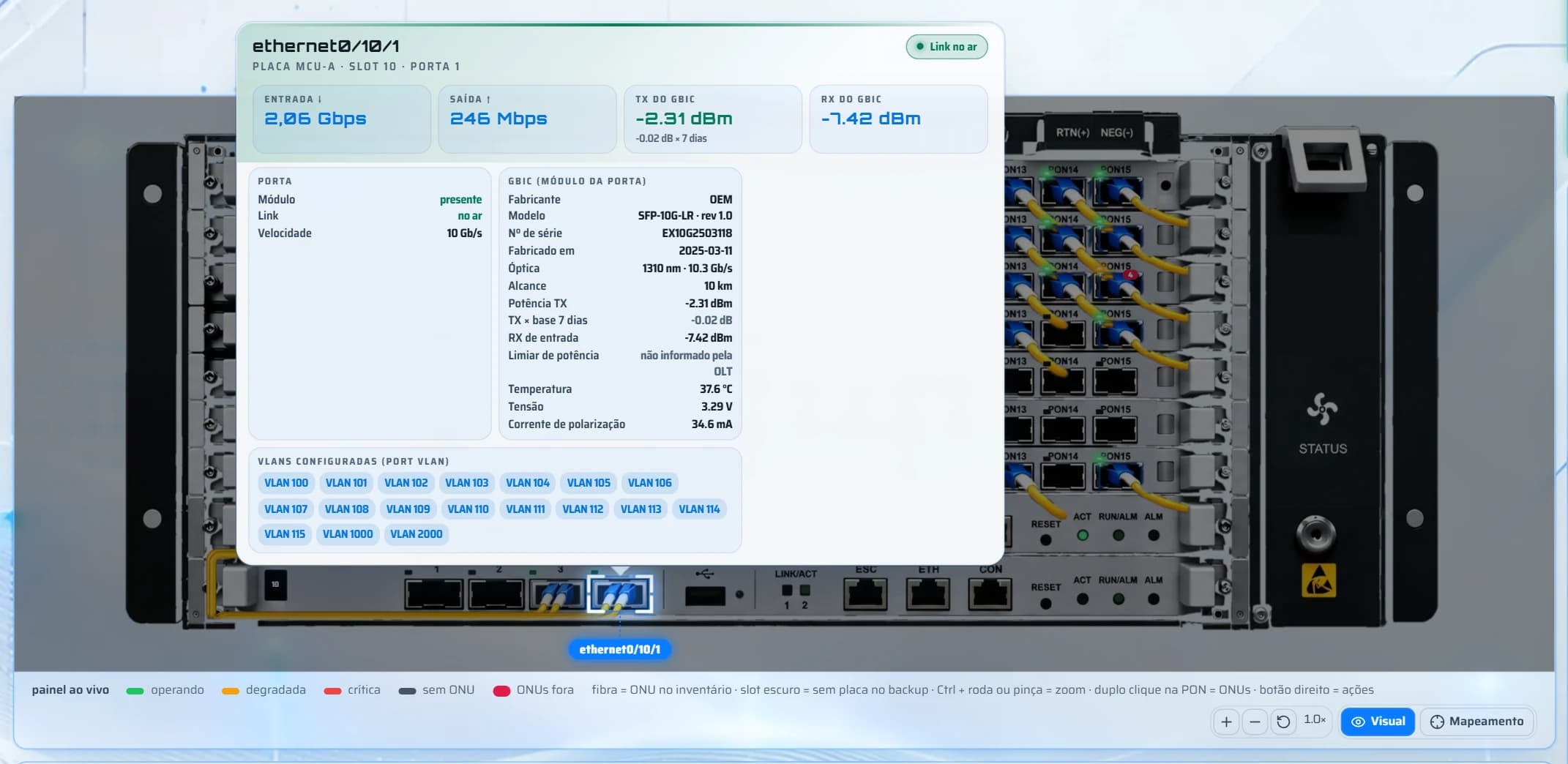This screenshot has height=764, width=1568.
Task: Click the 1.0× zoom level indicator
Action: [x=1315, y=720]
